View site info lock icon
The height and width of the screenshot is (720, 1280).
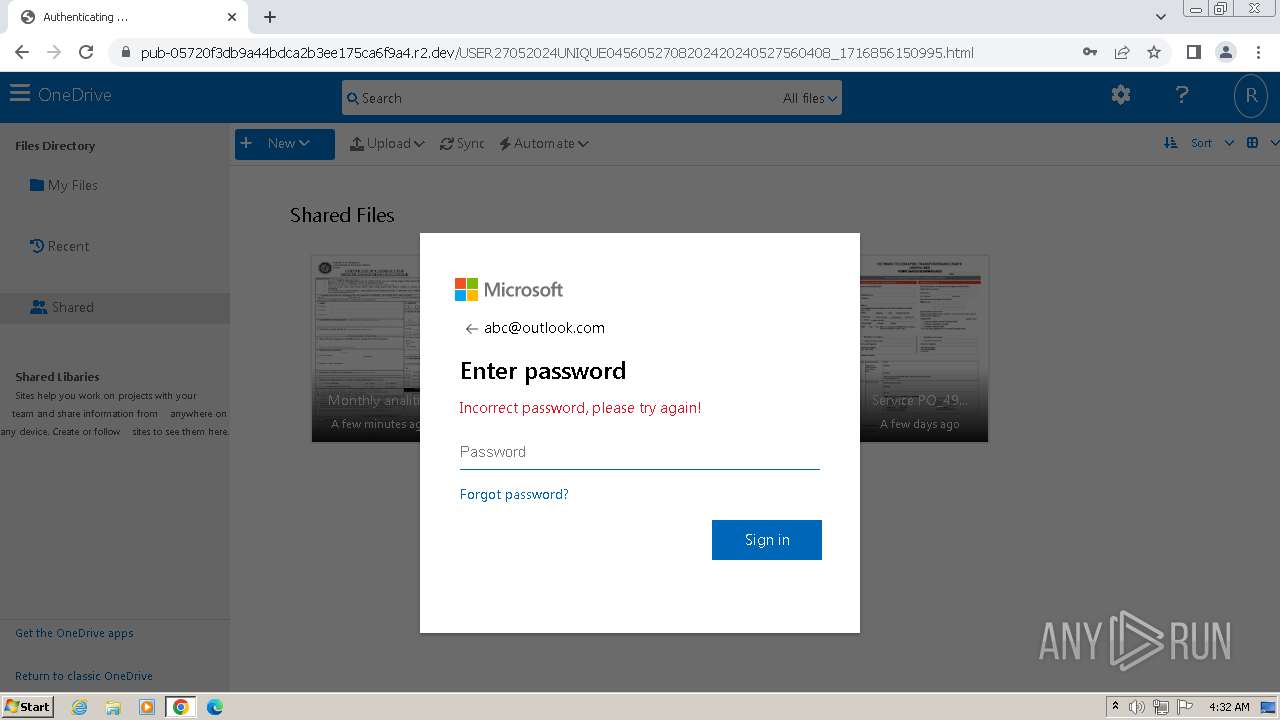(126, 52)
